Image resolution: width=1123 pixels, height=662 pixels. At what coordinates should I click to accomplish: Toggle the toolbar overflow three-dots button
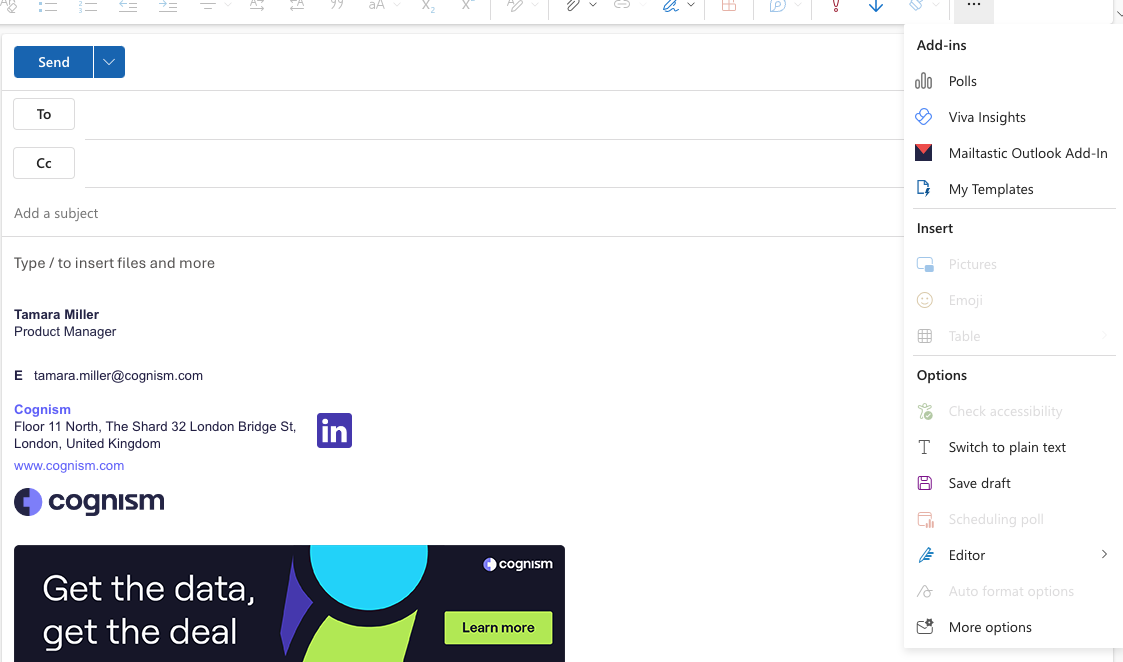click(973, 6)
